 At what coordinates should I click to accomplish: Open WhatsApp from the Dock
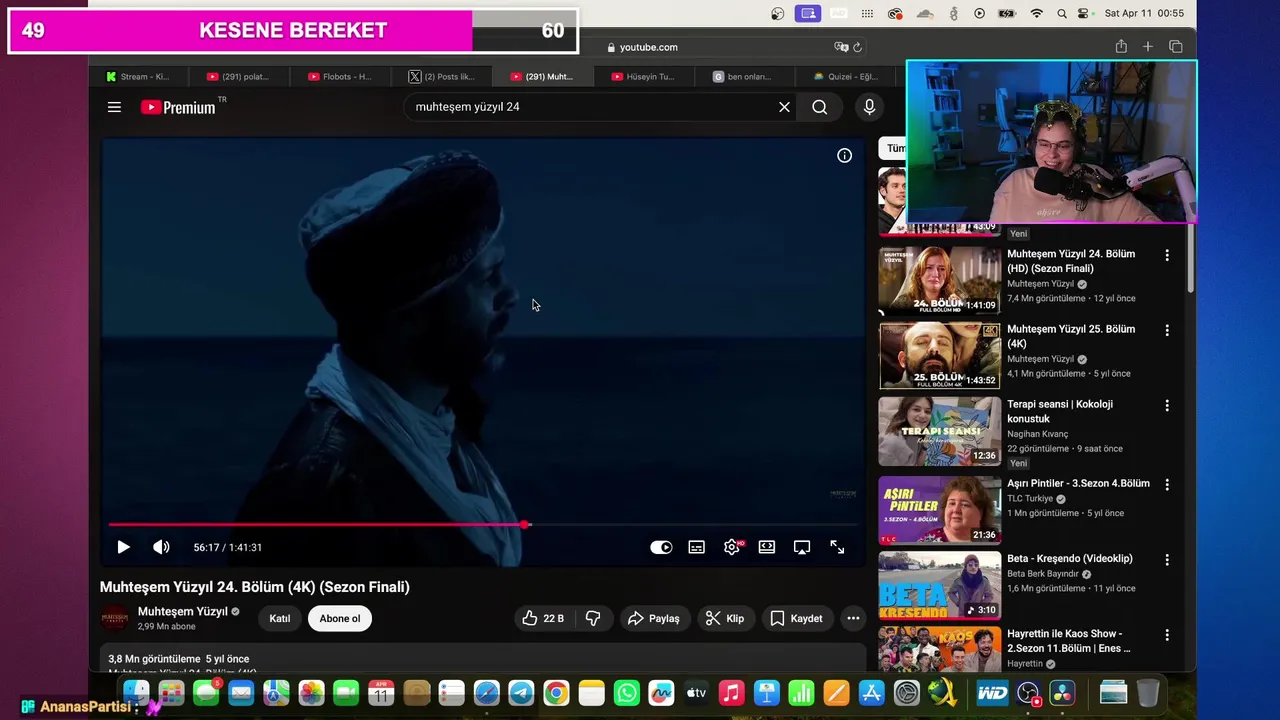[626, 693]
